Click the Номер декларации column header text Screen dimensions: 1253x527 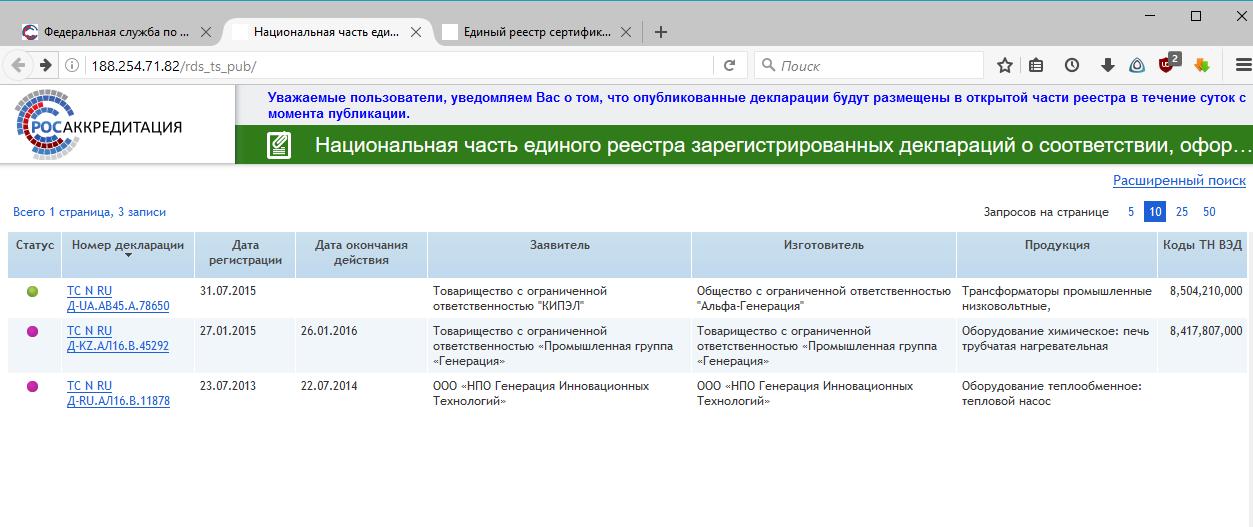pyautogui.click(x=128, y=245)
